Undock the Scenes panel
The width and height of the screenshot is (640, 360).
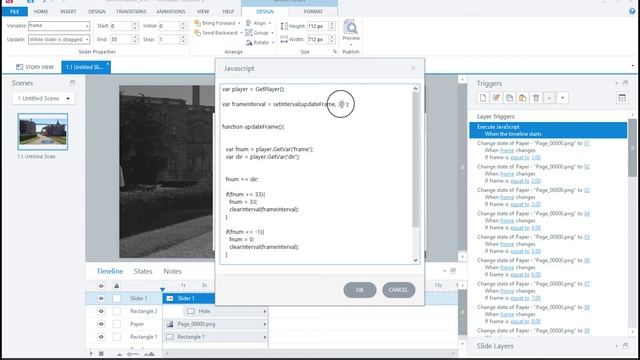click(72, 83)
